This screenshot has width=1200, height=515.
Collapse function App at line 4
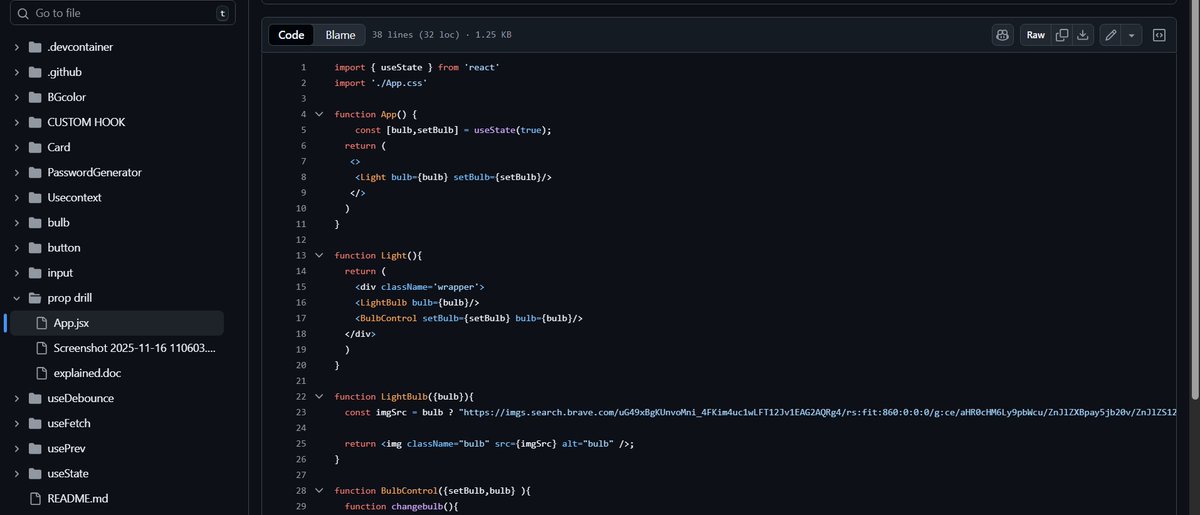(x=319, y=114)
